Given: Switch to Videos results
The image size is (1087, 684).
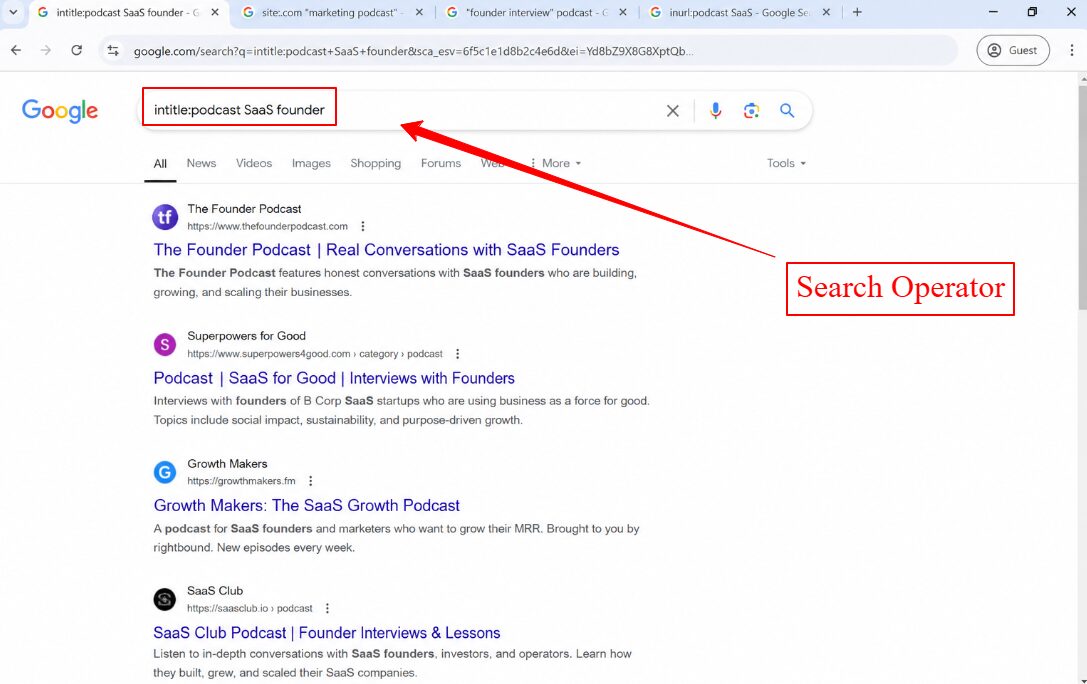Looking at the screenshot, I should [254, 163].
